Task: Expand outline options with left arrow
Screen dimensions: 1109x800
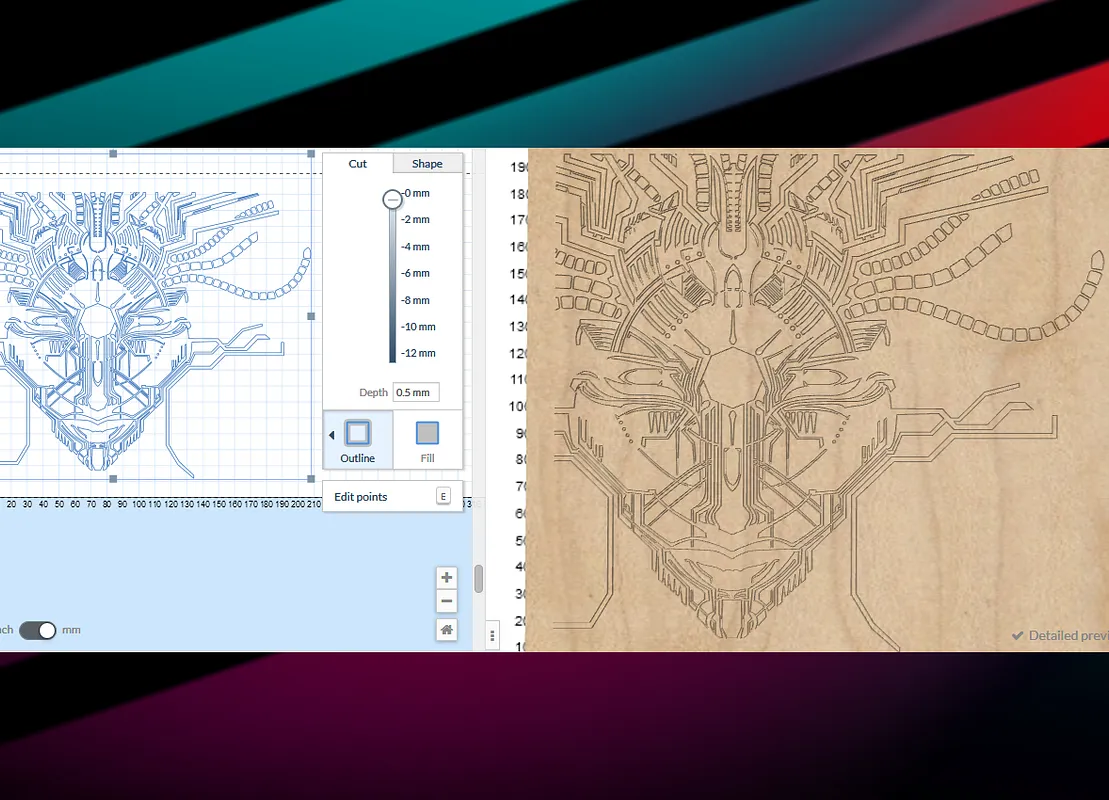Action: (331, 435)
